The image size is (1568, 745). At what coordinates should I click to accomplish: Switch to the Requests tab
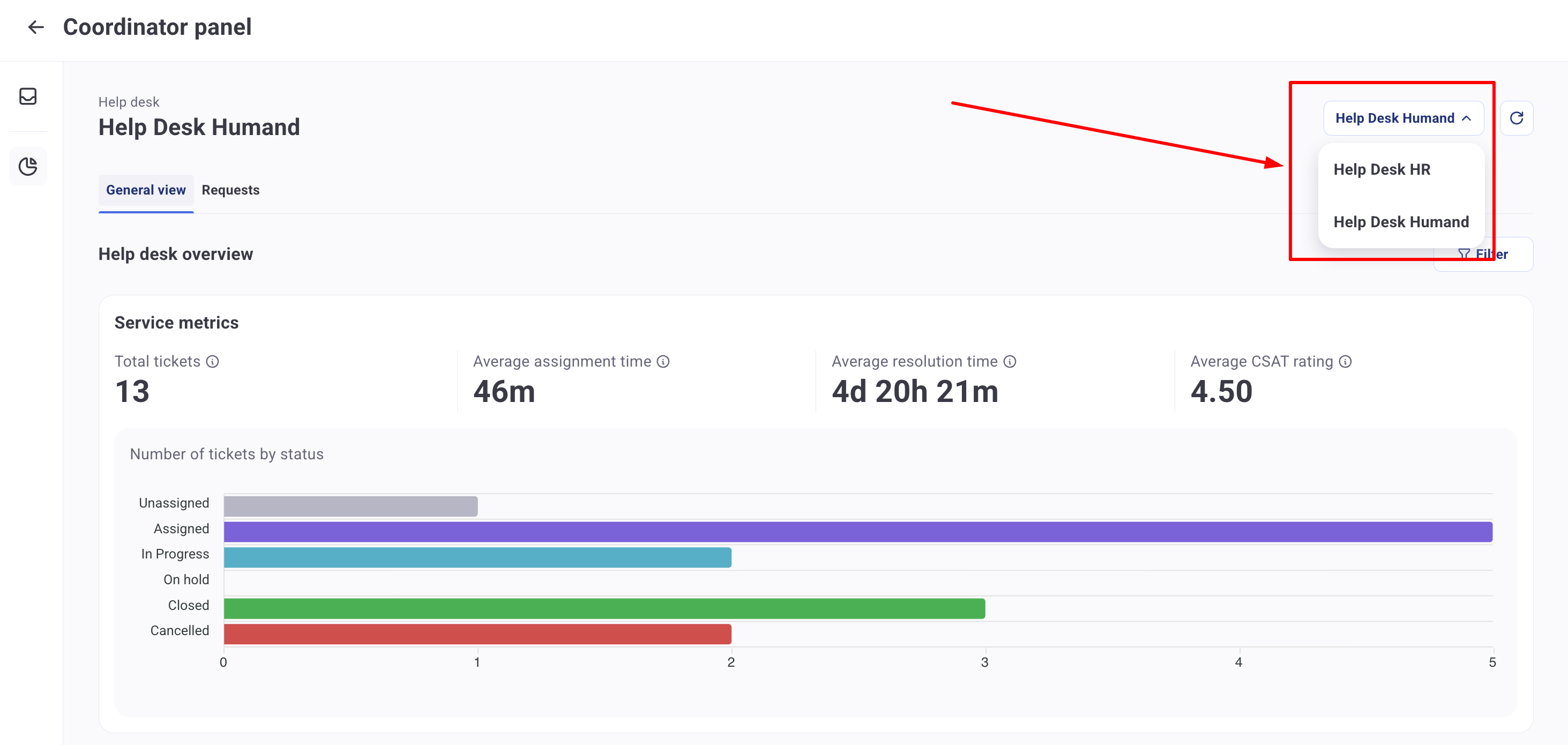click(230, 190)
